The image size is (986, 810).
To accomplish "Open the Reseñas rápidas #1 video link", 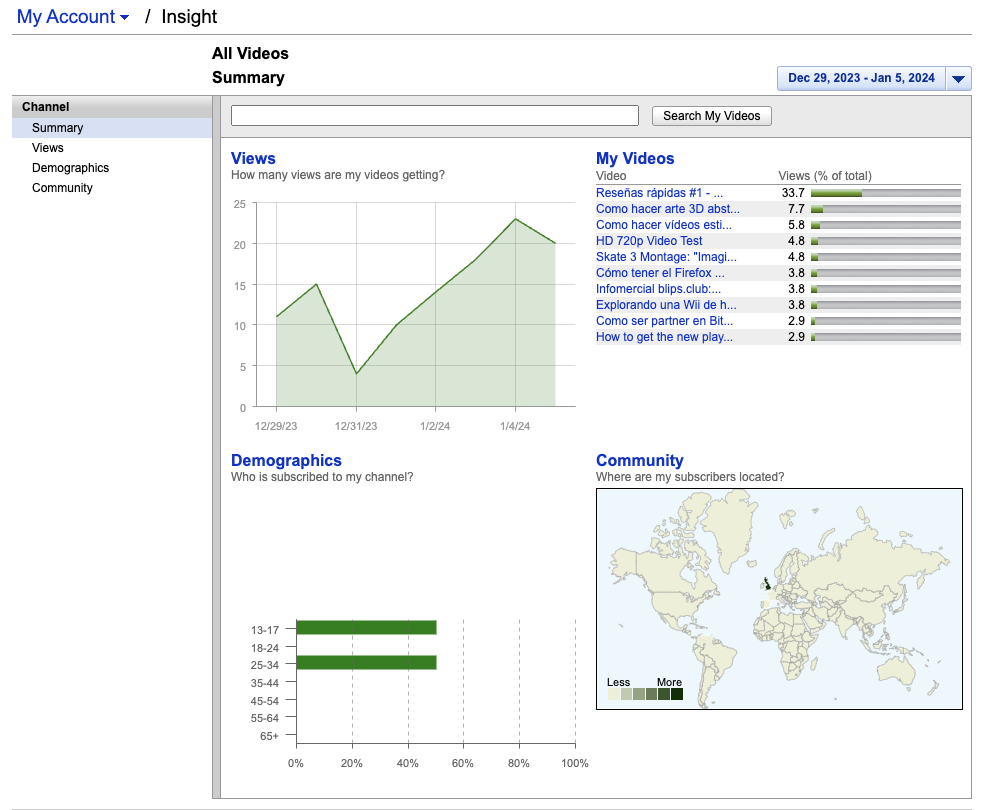I will pos(659,193).
